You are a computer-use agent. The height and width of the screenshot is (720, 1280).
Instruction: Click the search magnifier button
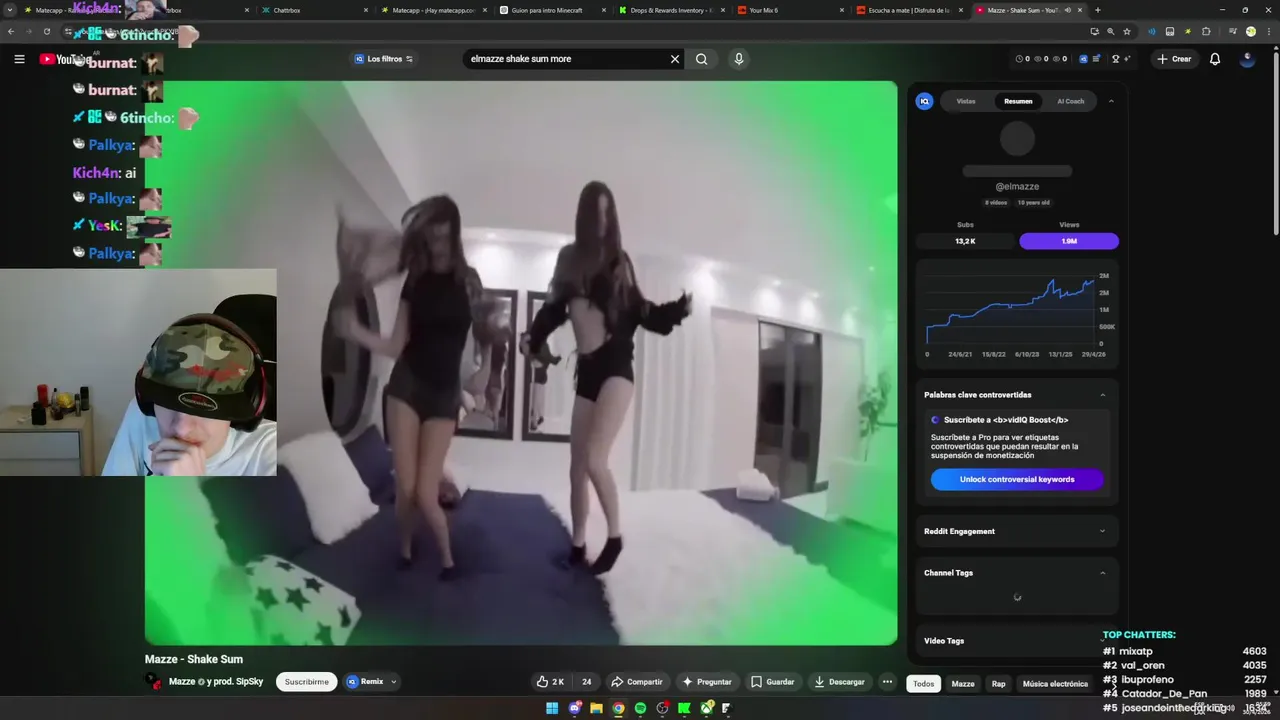click(x=702, y=59)
